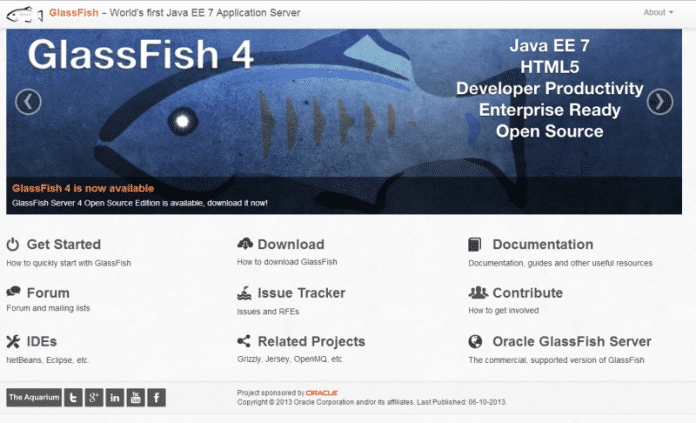696x423 pixels.
Task: Open the Documentation link
Action: pos(542,244)
